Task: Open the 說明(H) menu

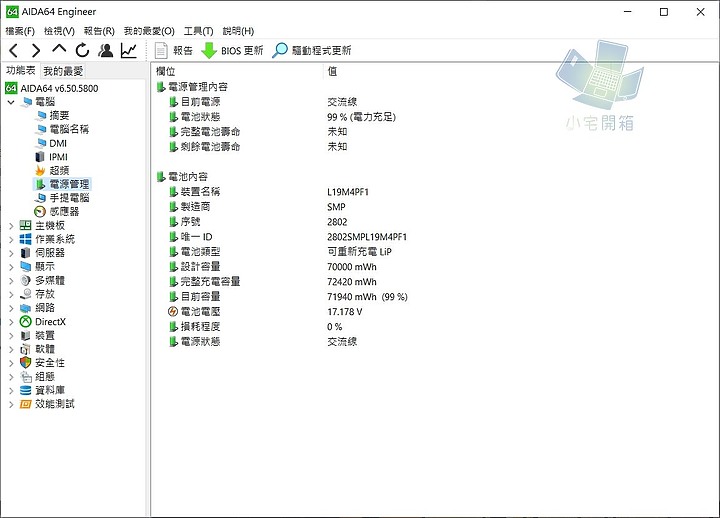Action: pos(238,31)
